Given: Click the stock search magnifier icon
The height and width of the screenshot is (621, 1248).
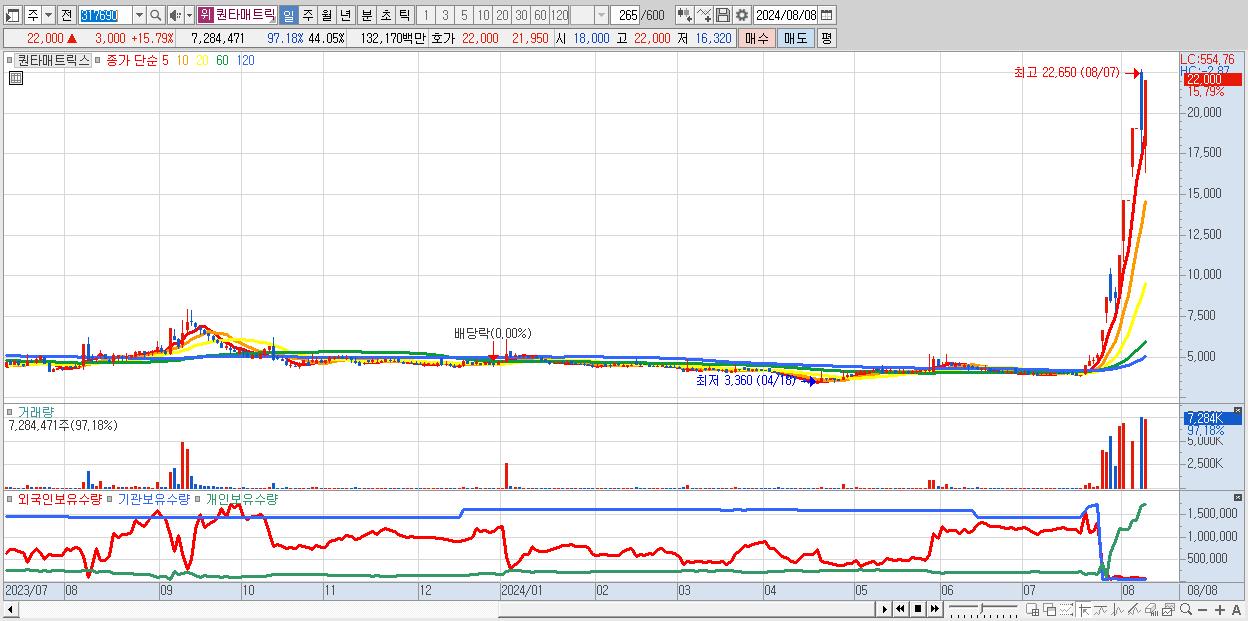Looking at the screenshot, I should 156,15.
